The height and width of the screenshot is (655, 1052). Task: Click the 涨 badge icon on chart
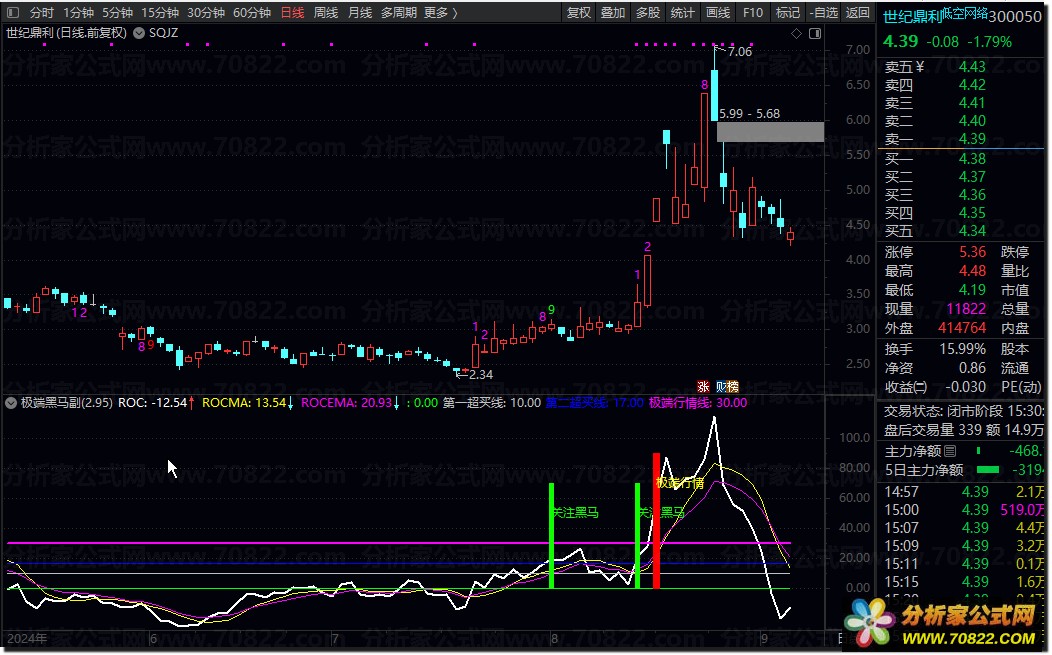click(703, 387)
